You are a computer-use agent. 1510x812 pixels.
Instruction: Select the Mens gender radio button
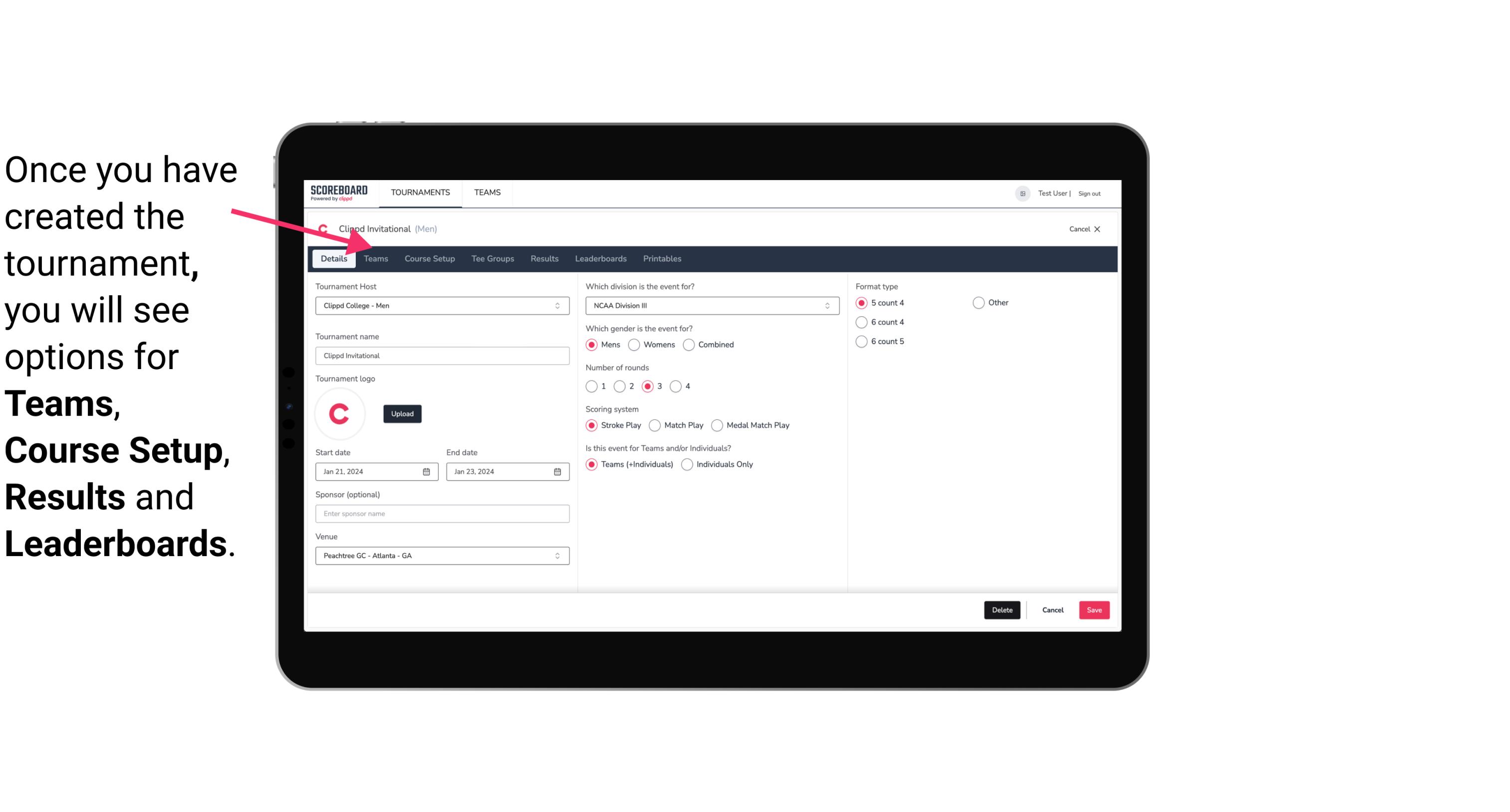[x=592, y=344]
